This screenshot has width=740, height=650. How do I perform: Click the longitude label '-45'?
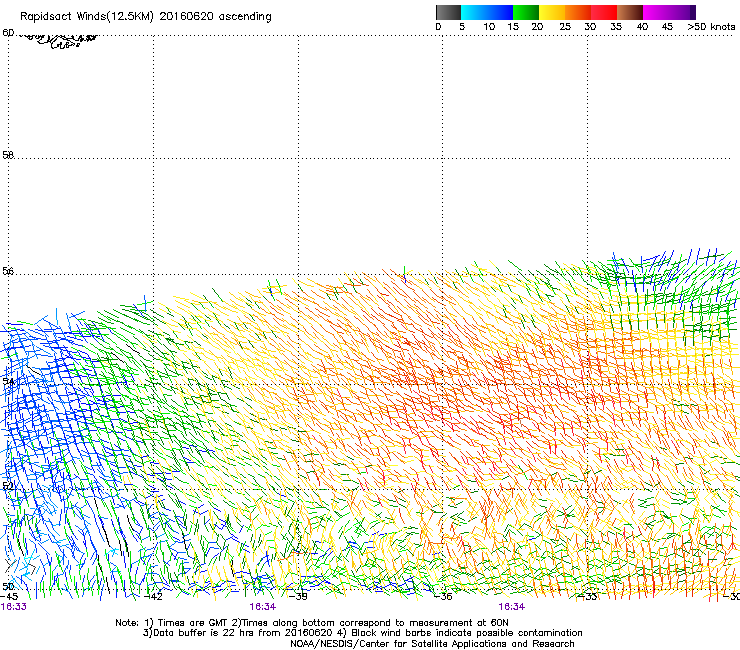coord(9,596)
